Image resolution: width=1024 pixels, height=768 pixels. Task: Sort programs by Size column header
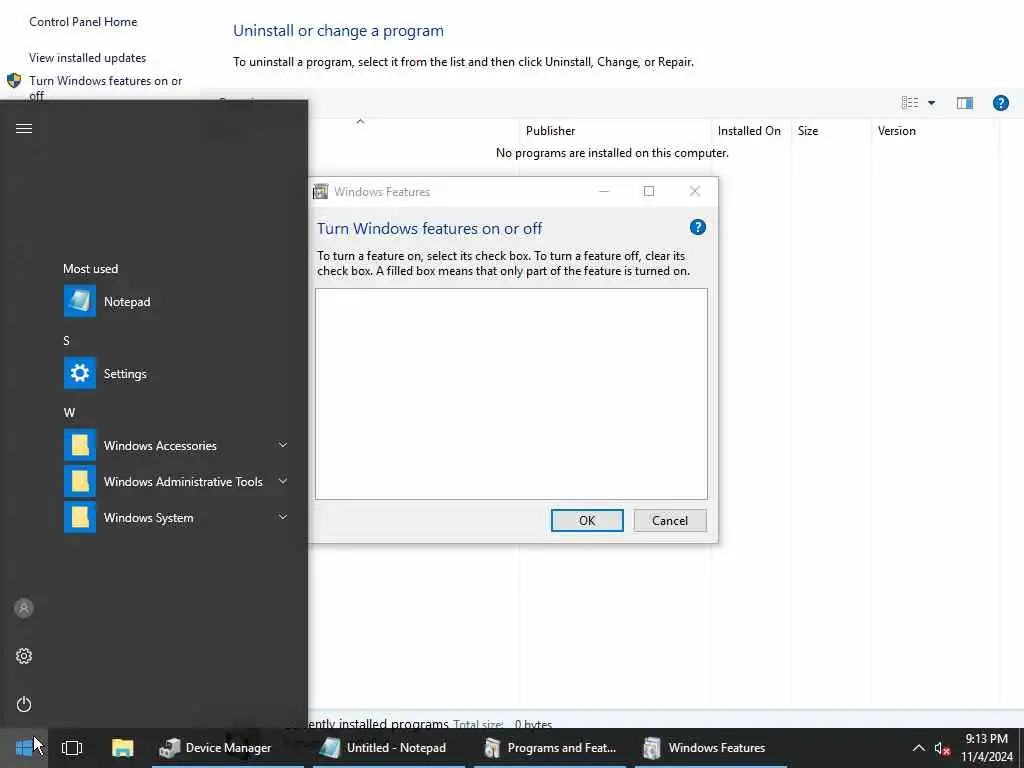(831, 131)
